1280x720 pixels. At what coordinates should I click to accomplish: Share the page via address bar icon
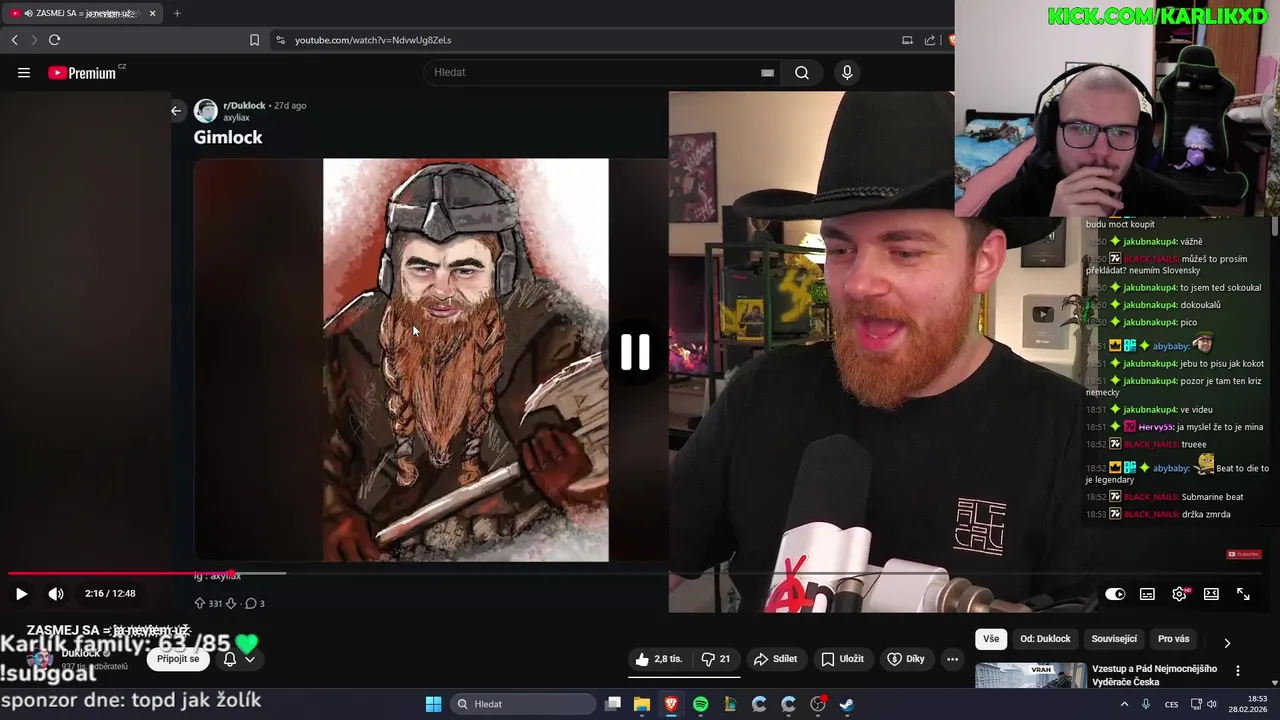[930, 40]
